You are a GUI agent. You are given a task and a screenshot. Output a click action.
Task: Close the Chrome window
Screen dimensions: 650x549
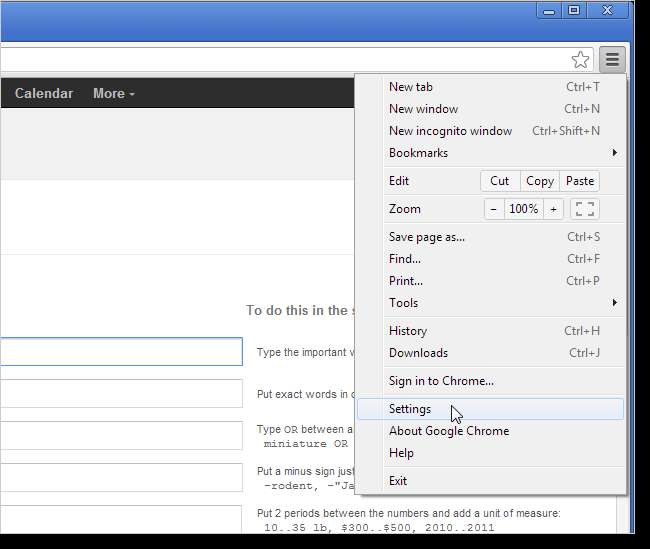[x=608, y=11]
